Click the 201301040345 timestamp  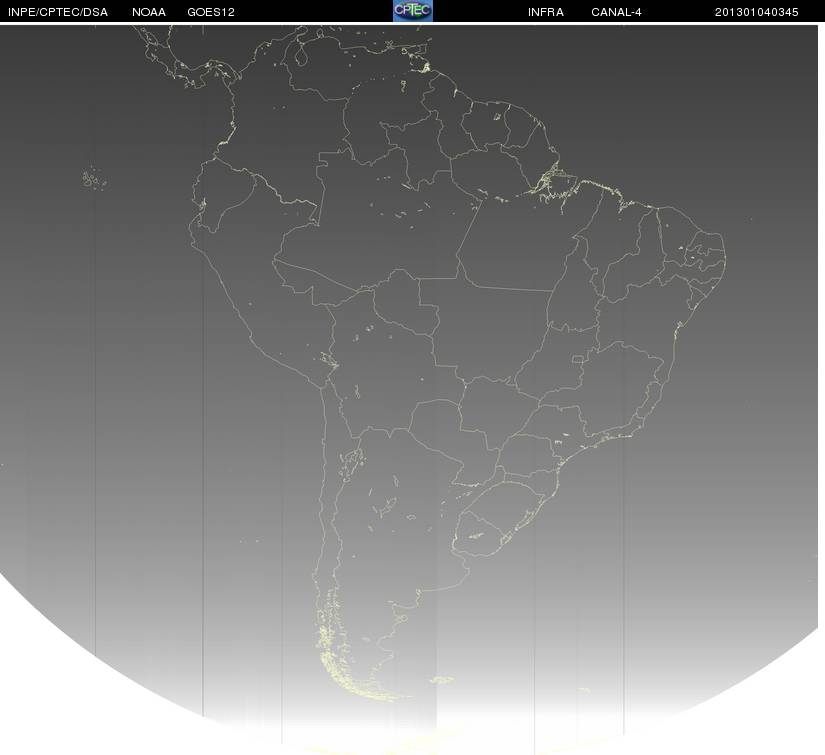[757, 12]
